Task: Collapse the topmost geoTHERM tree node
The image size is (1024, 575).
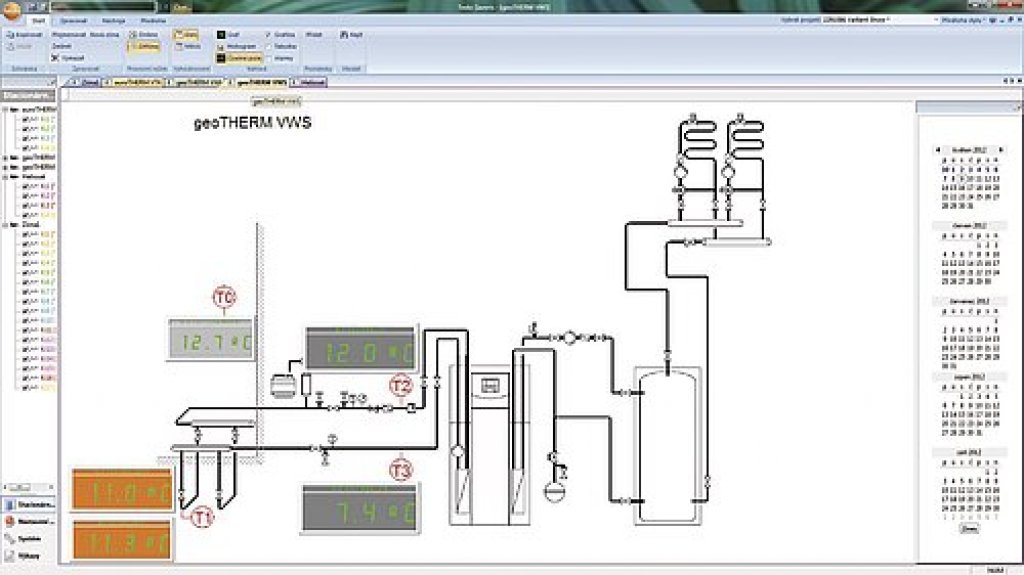Action: click(x=6, y=110)
